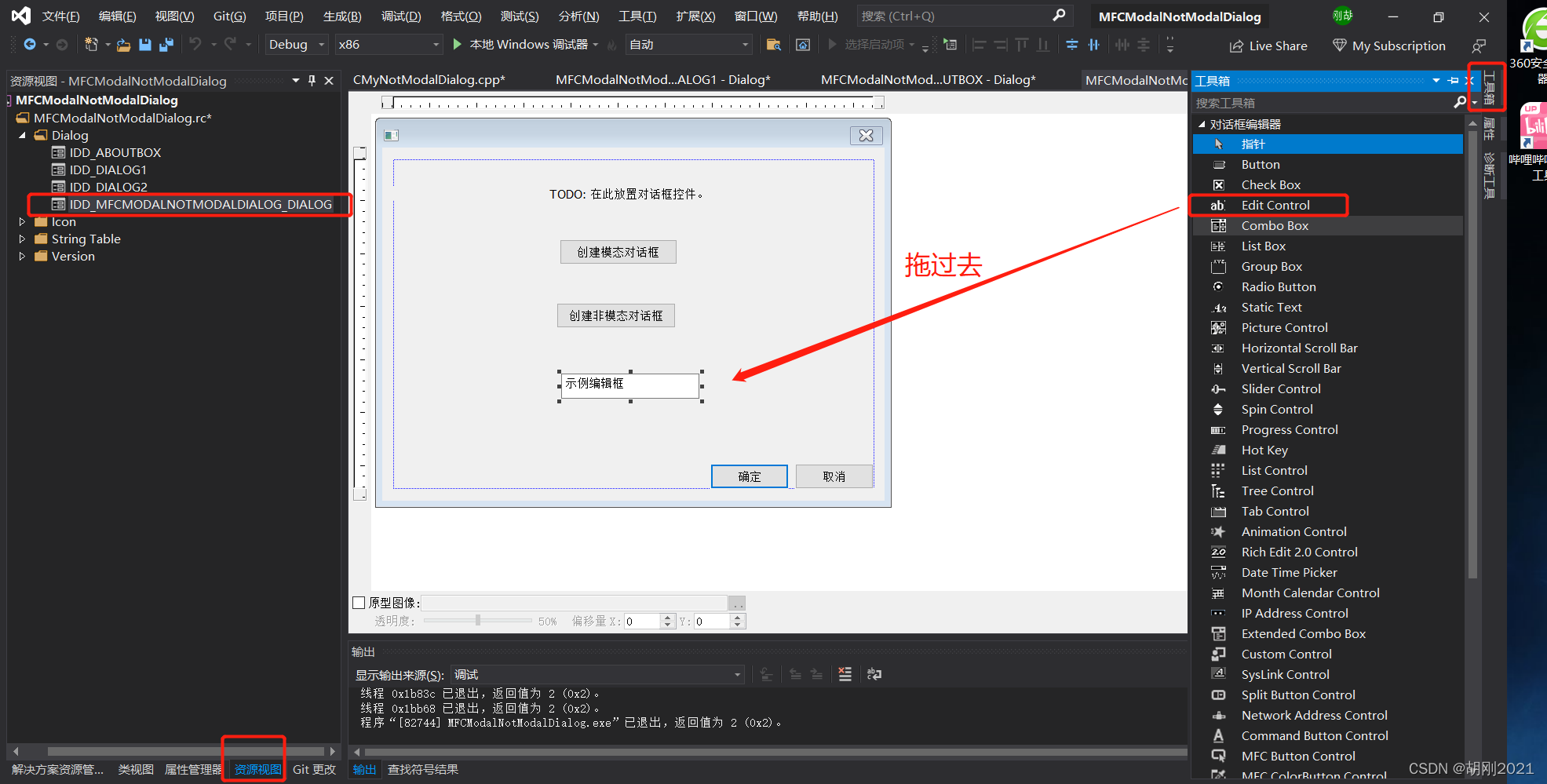The width and height of the screenshot is (1547, 784).
Task: Select the Button control in toolbox
Action: point(1327,164)
